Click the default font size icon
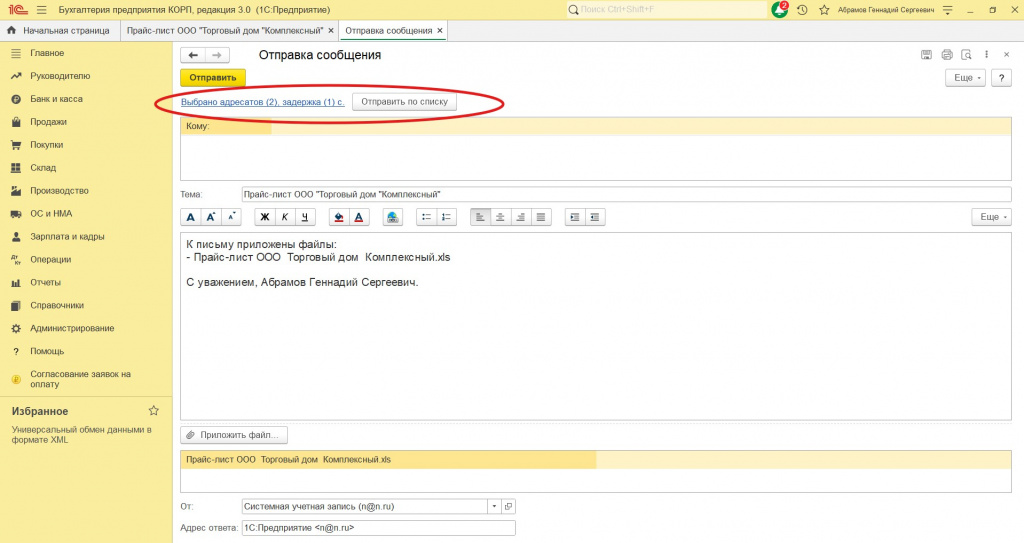 pyautogui.click(x=191, y=217)
